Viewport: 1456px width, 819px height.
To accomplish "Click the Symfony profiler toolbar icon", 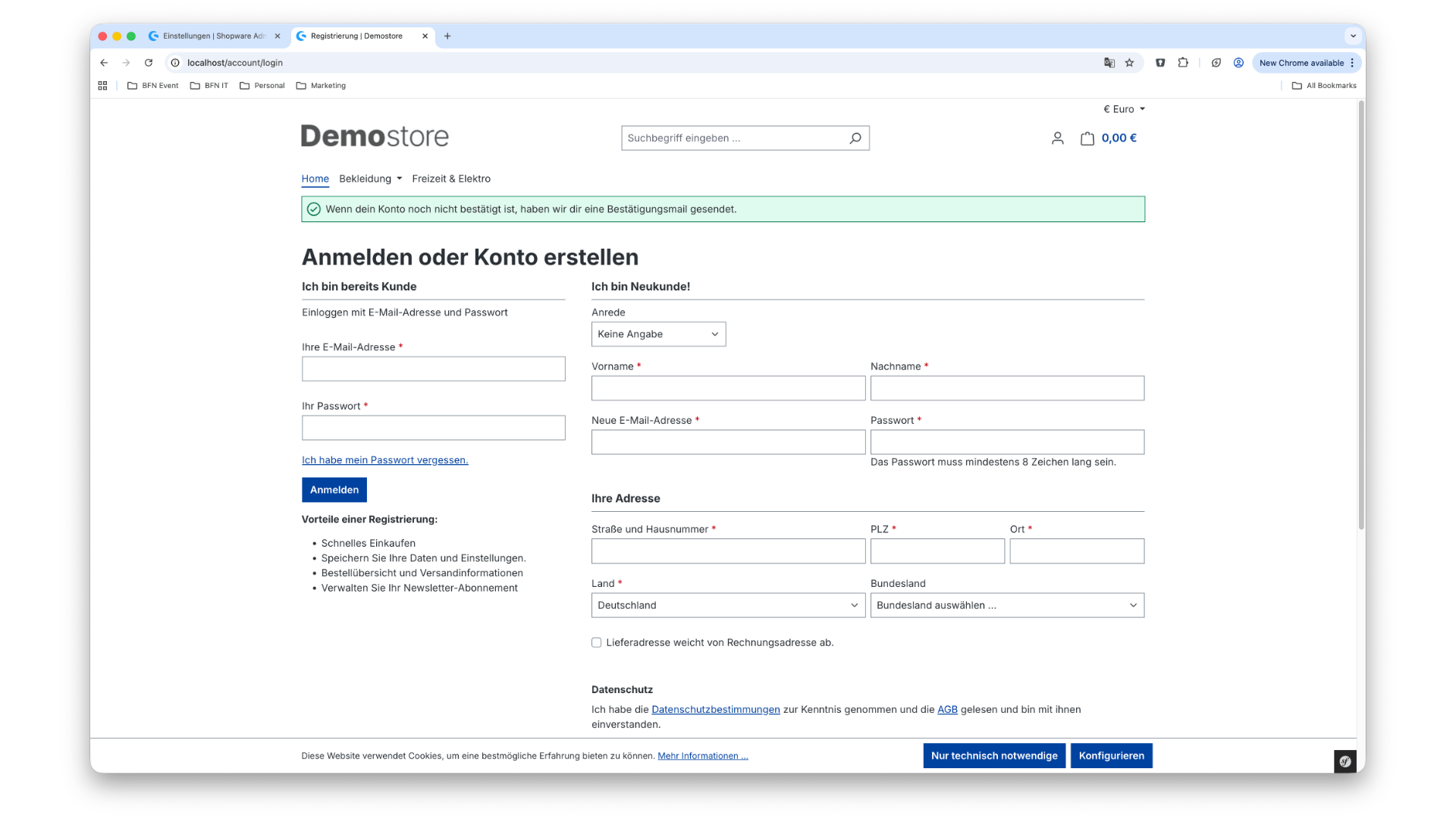I will [1345, 761].
